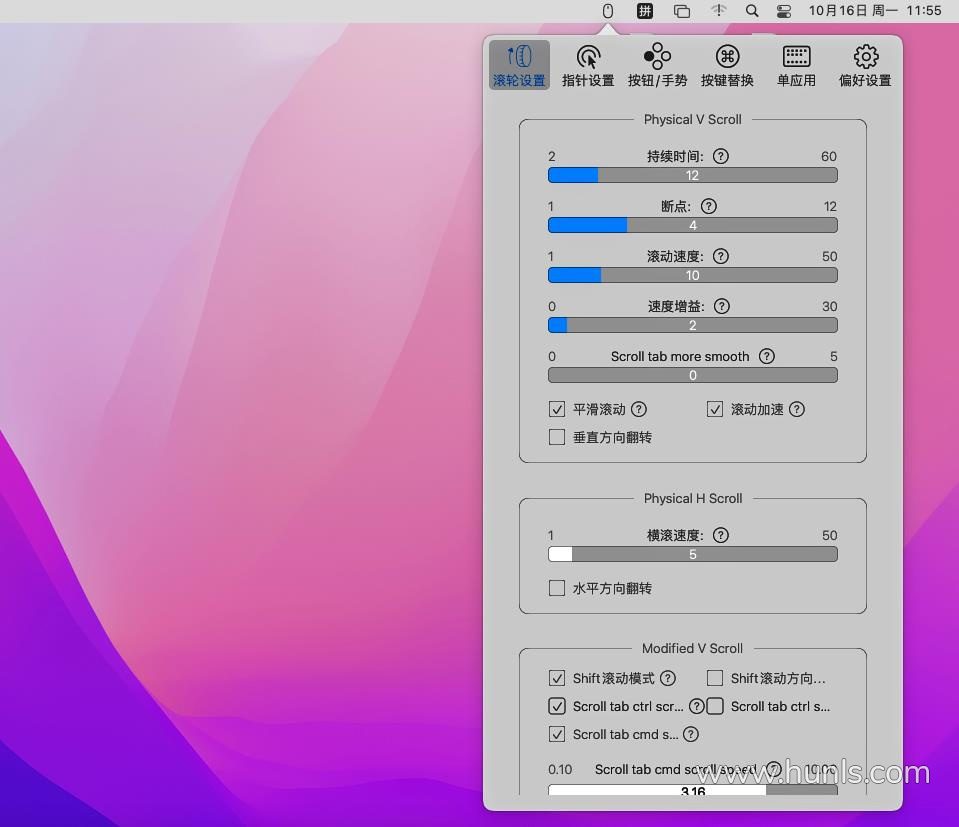Screen dimensions: 959x827
Task: Open the 偏好设置 tab
Action: [865, 65]
